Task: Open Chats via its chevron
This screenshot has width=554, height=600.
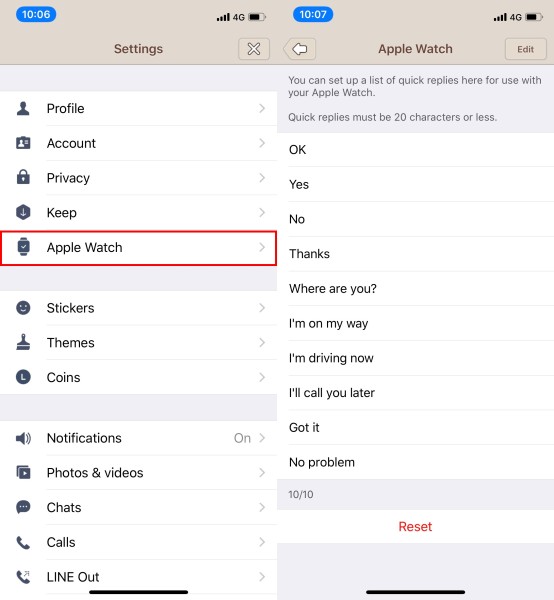Action: pos(262,507)
